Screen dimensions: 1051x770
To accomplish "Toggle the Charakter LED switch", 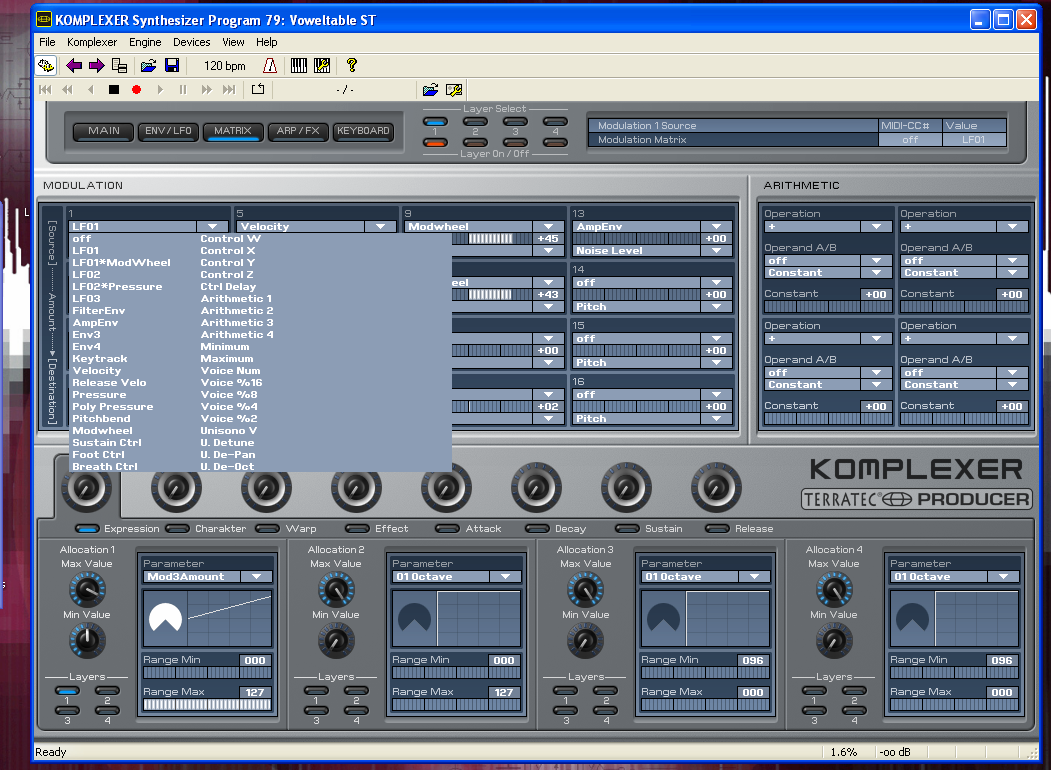I will 178,529.
